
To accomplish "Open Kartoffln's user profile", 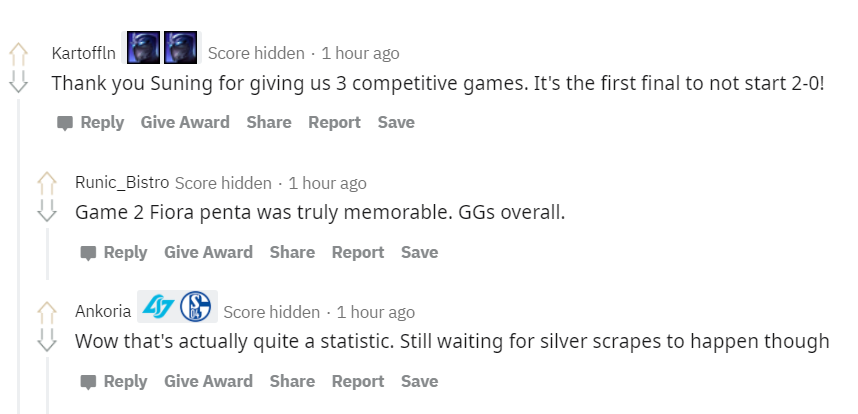I will pyautogui.click(x=84, y=53).
